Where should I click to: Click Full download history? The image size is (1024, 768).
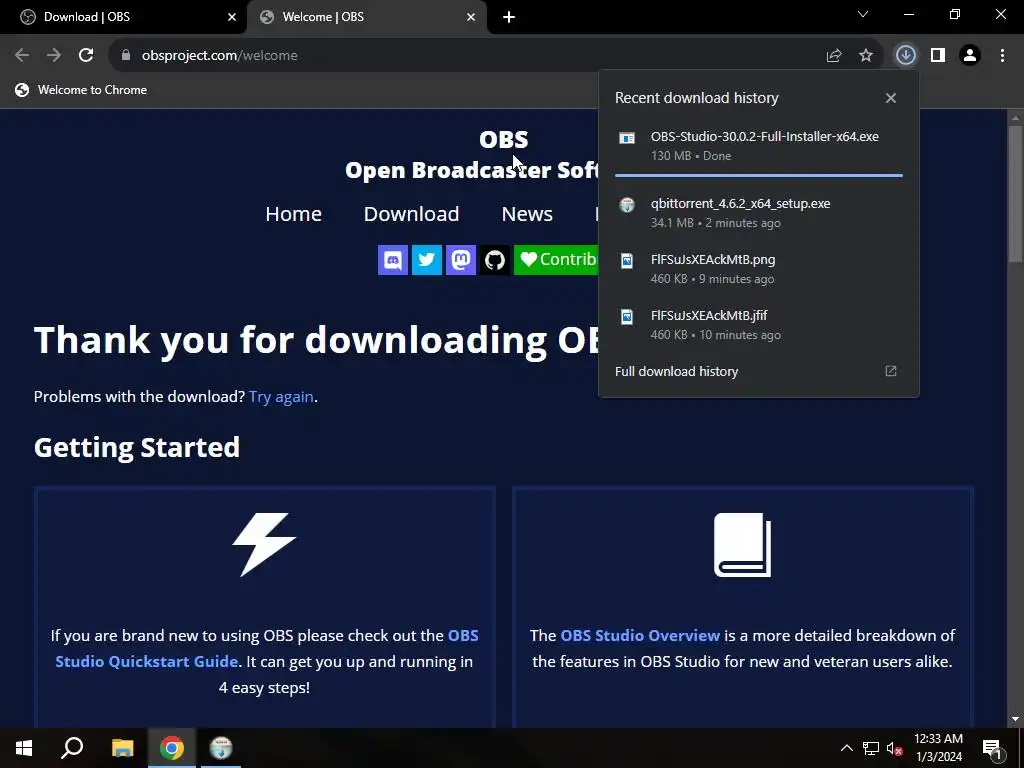(x=677, y=371)
